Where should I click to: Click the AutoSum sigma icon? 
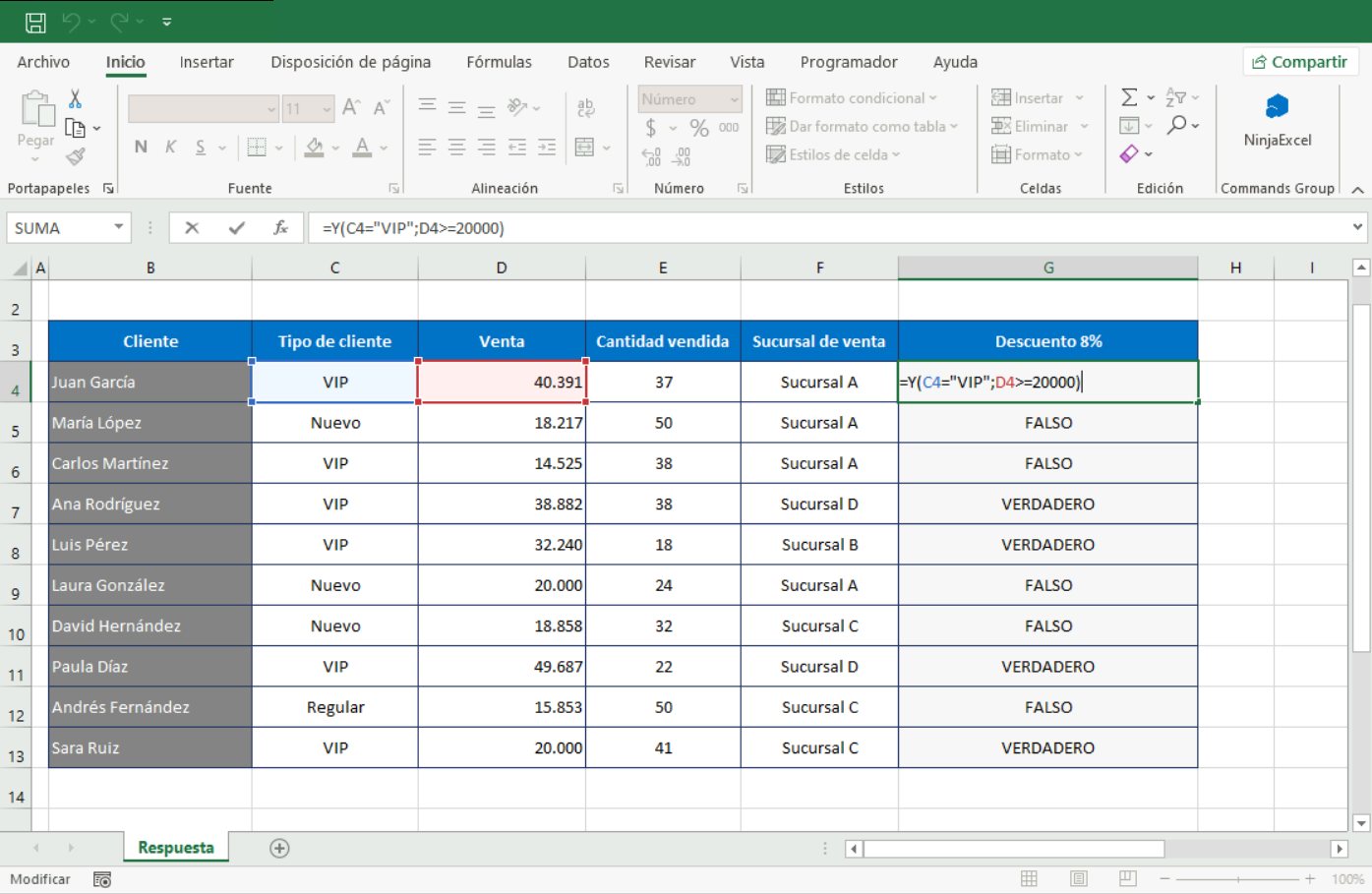[x=1129, y=97]
